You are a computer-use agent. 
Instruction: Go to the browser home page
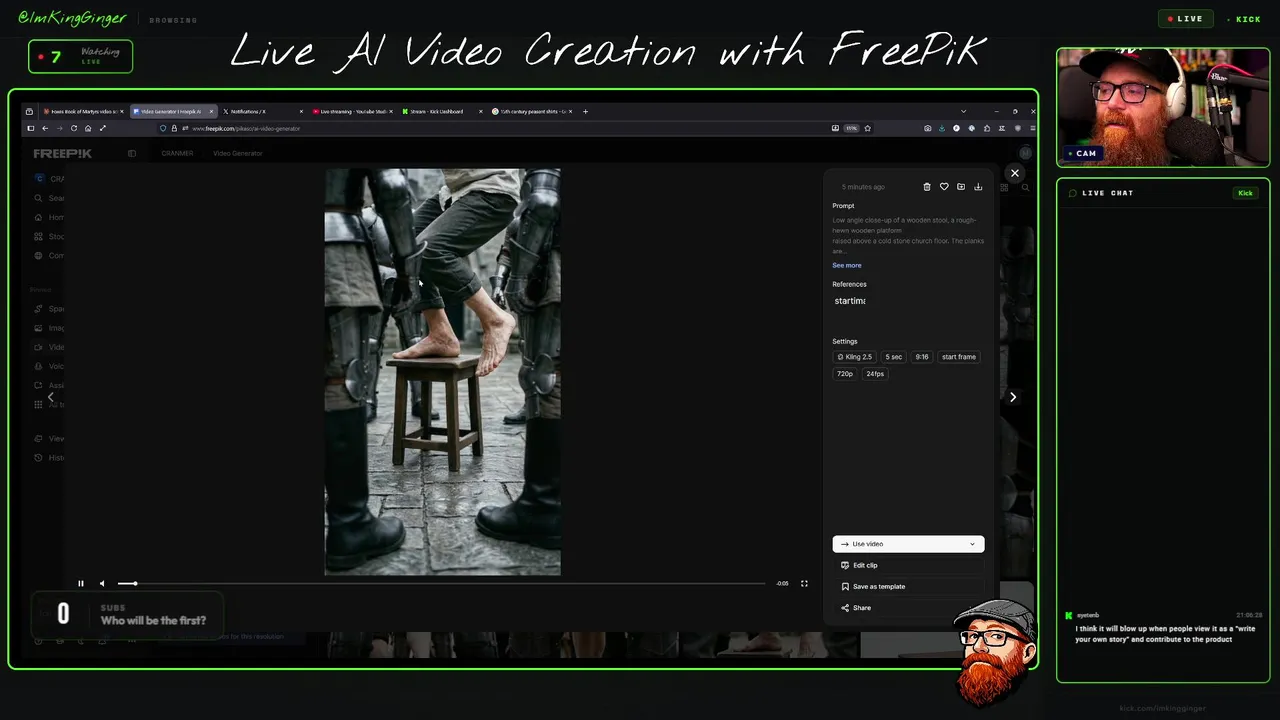pos(88,128)
